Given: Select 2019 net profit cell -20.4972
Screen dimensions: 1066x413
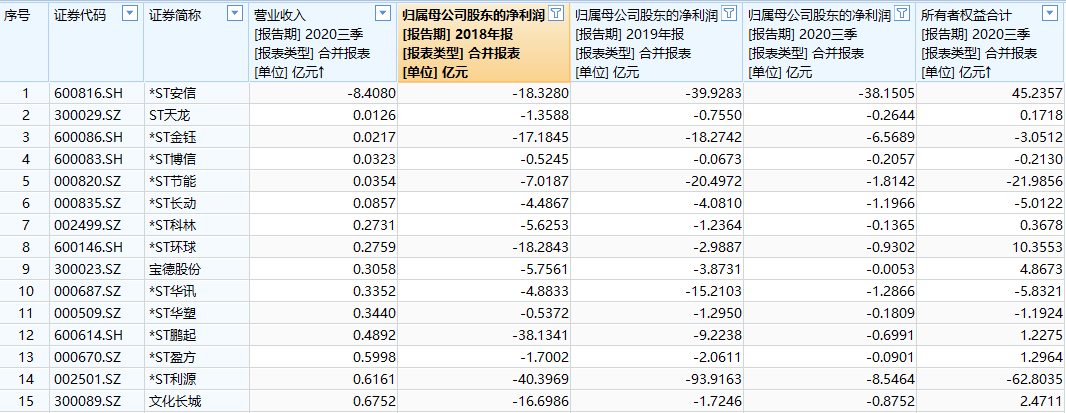Looking at the screenshot, I should [x=657, y=182].
